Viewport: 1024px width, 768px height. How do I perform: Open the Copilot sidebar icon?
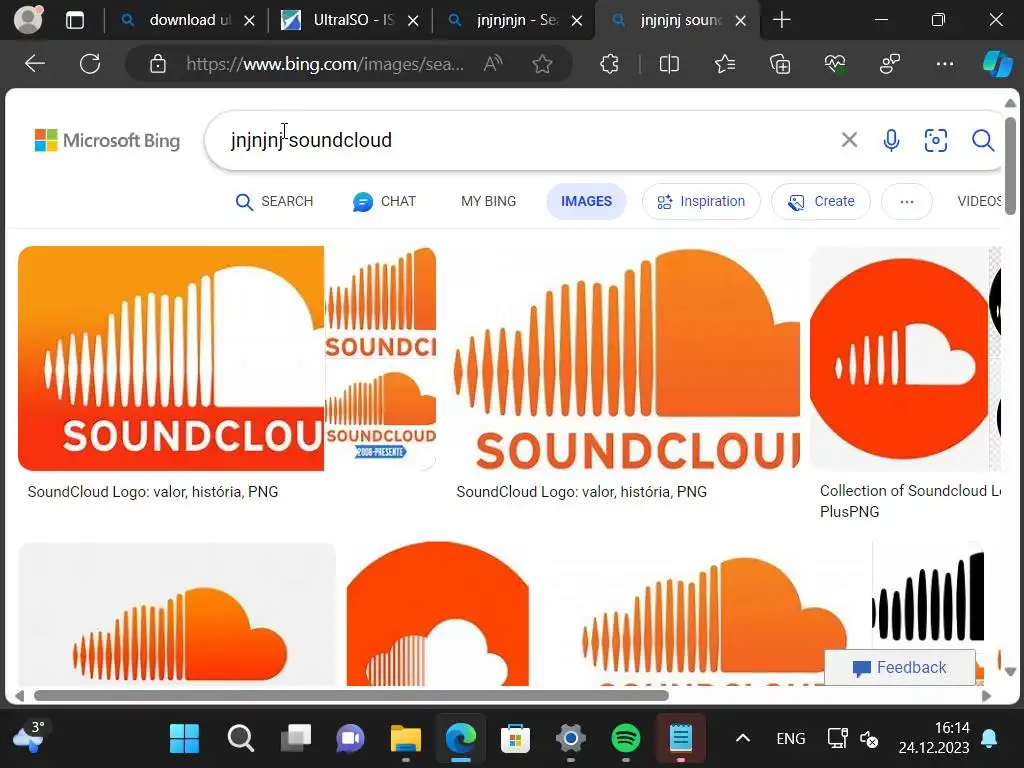997,64
